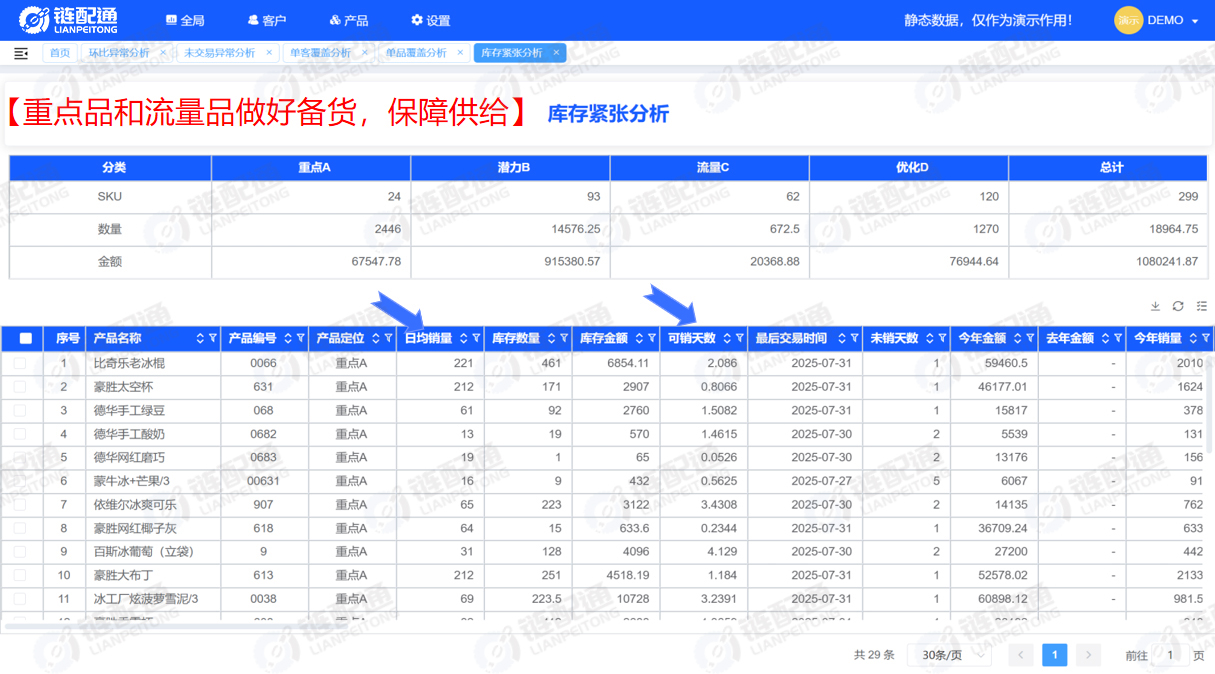
Task: Check the row for 比奇乐老冰棍
Action: (x=21, y=364)
